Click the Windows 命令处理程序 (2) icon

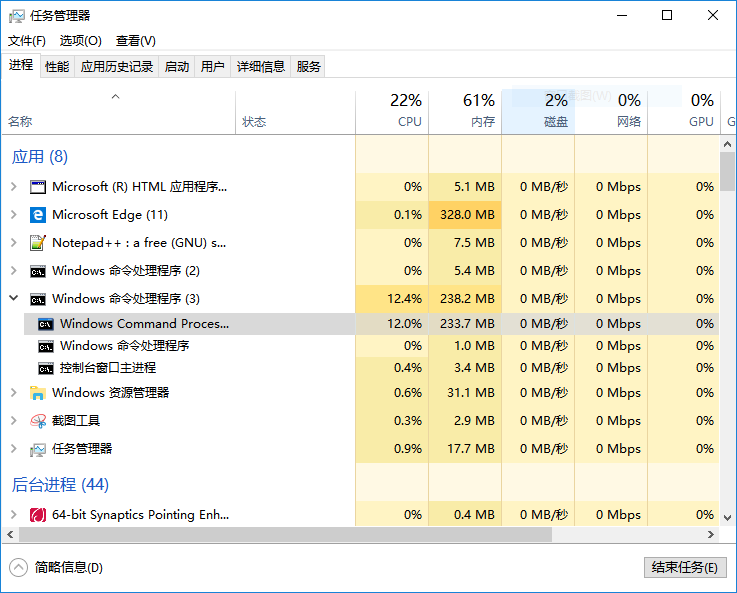coord(38,271)
